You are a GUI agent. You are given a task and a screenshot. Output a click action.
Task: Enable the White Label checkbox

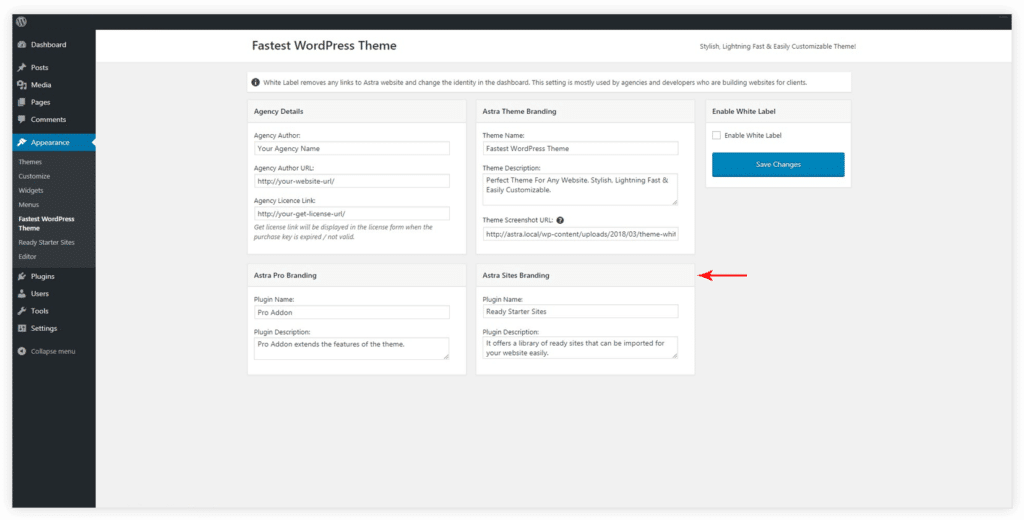point(716,135)
